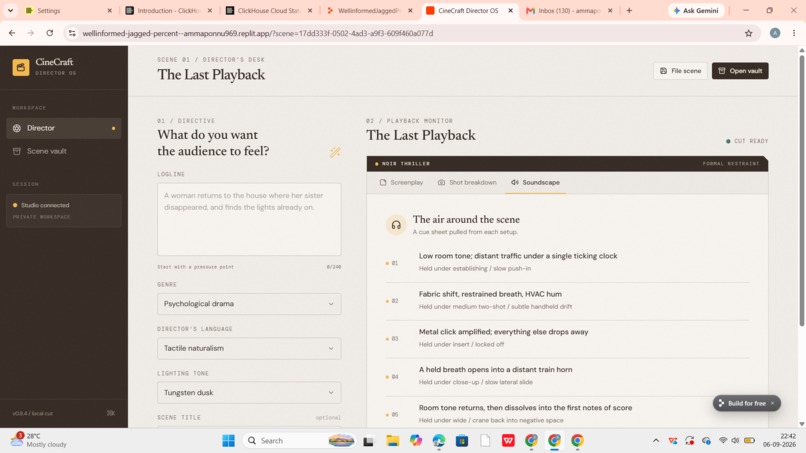806x453 pixels.
Task: Switch to the WellinformedJaggedPercent Replit tab
Action: (369, 10)
